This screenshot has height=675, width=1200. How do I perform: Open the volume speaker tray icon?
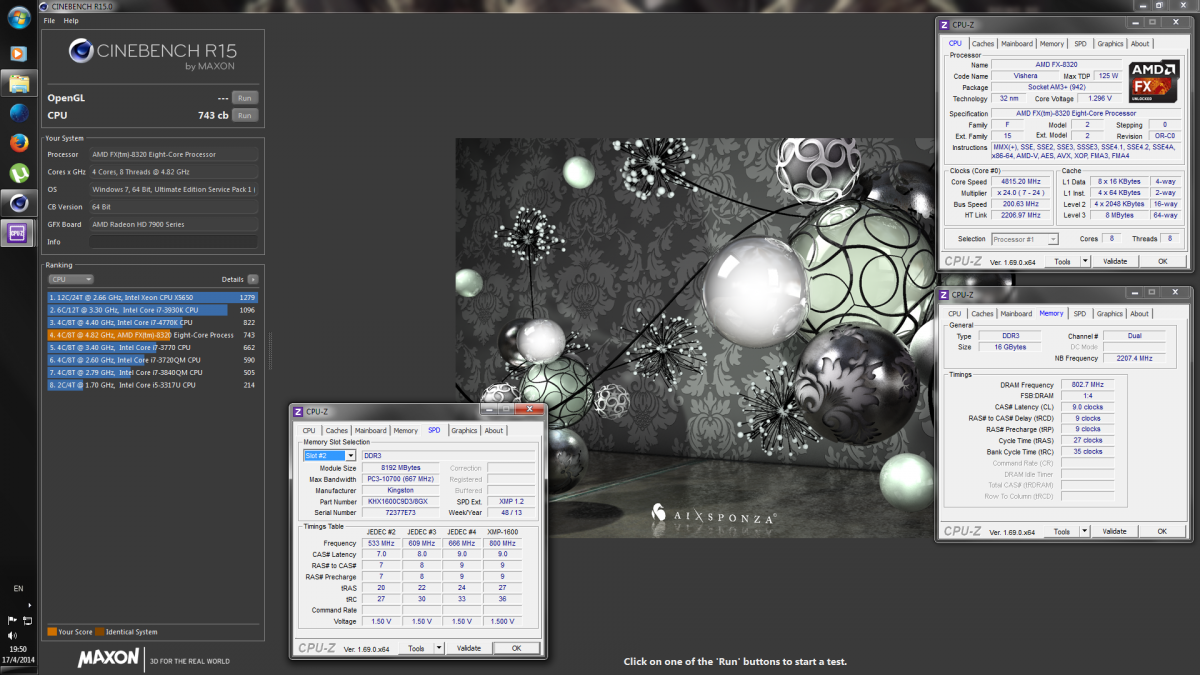click(12, 634)
